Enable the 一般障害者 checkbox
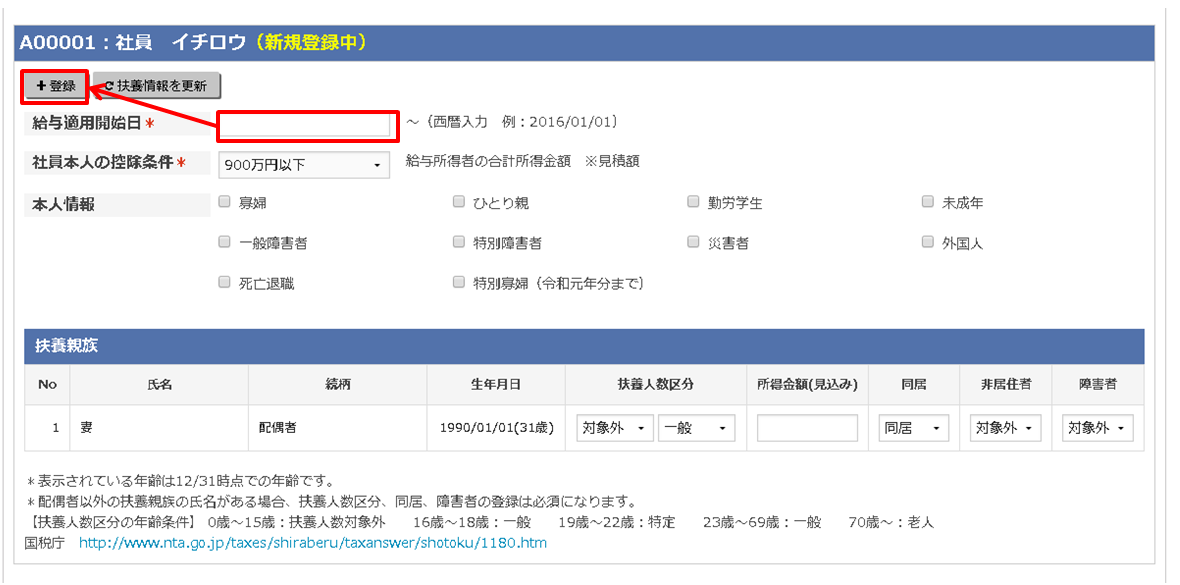The height and width of the screenshot is (585, 1180). coord(224,241)
